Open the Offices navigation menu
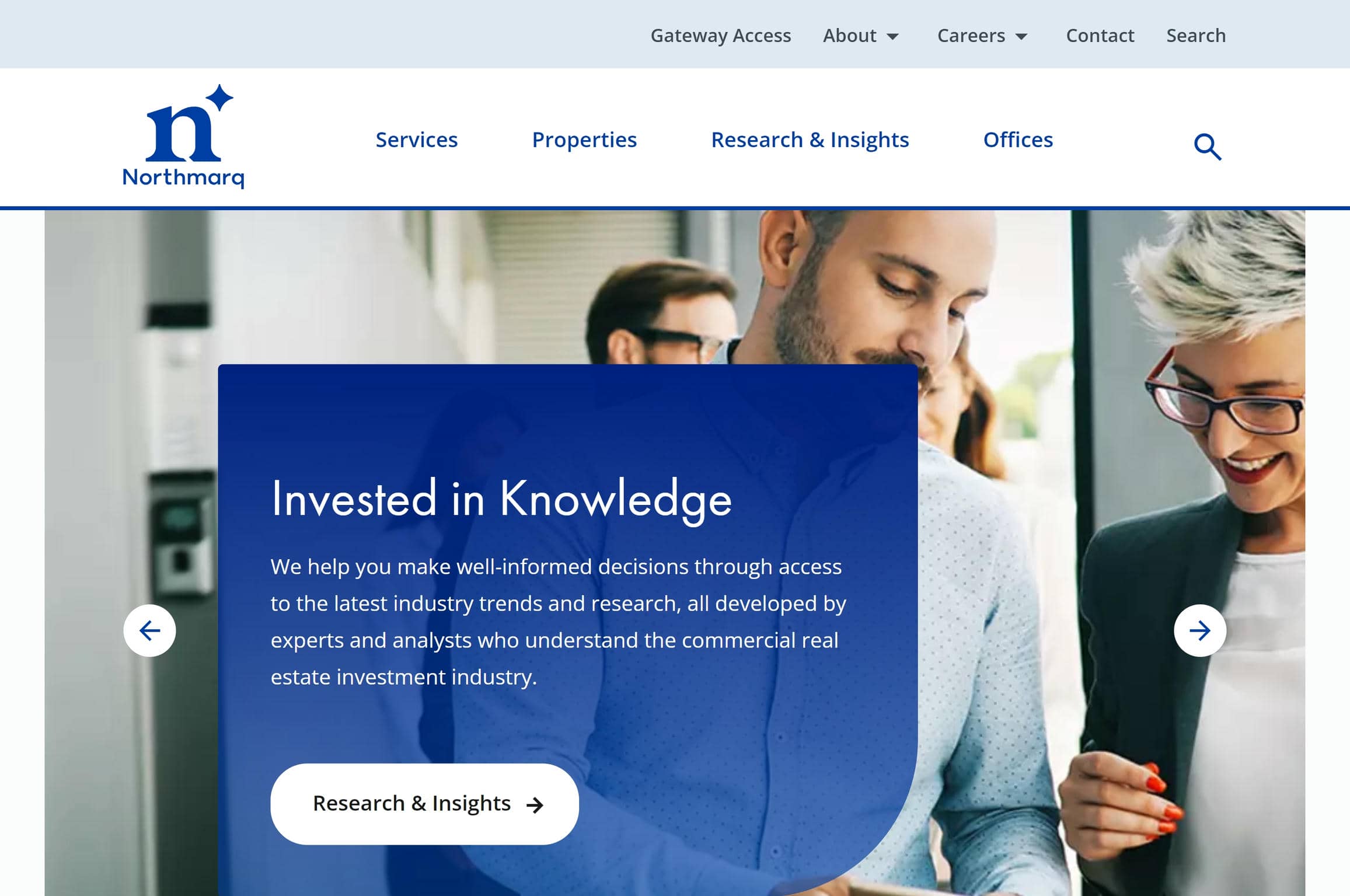 tap(1017, 139)
